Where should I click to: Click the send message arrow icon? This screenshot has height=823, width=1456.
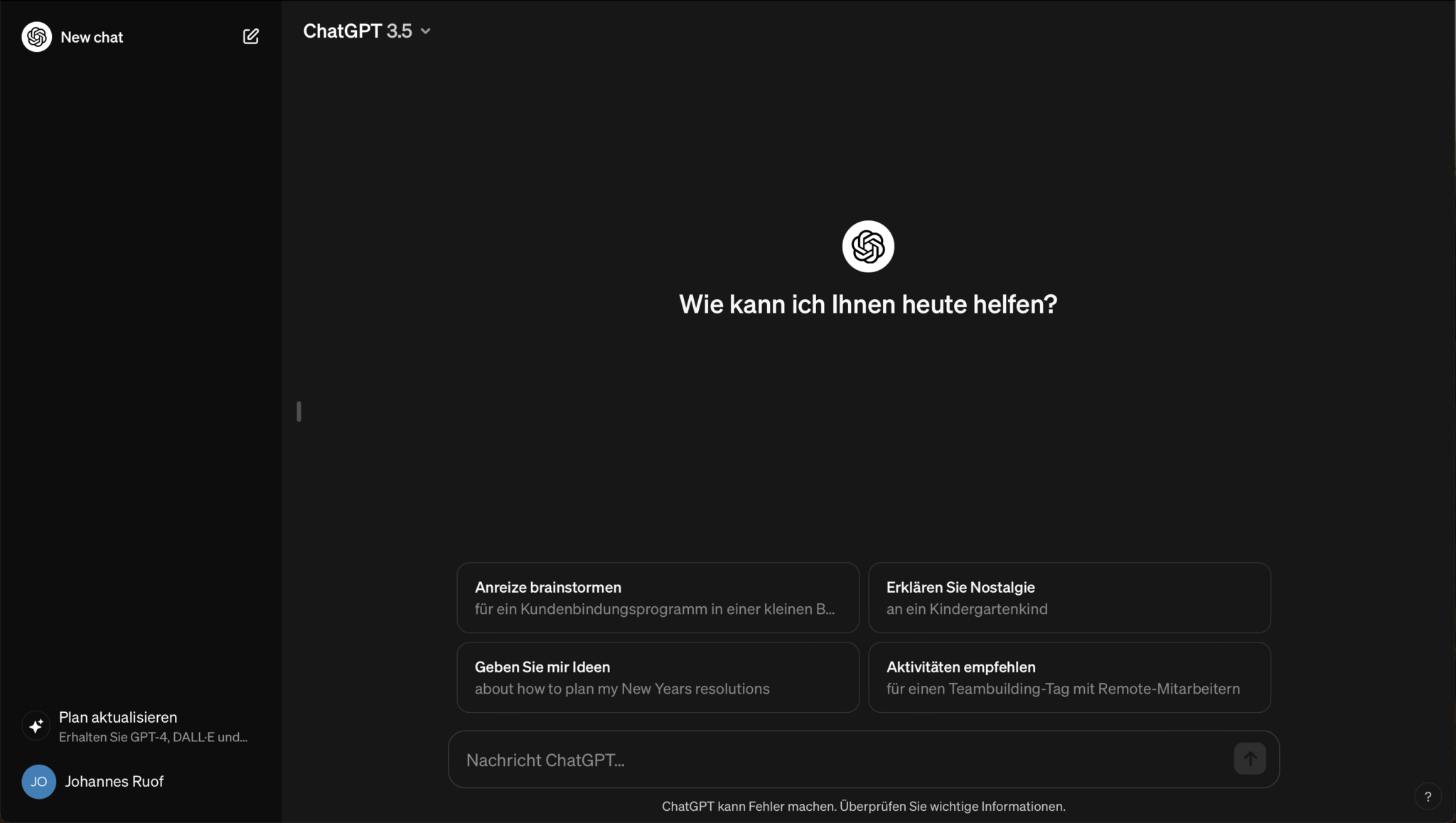click(1251, 759)
